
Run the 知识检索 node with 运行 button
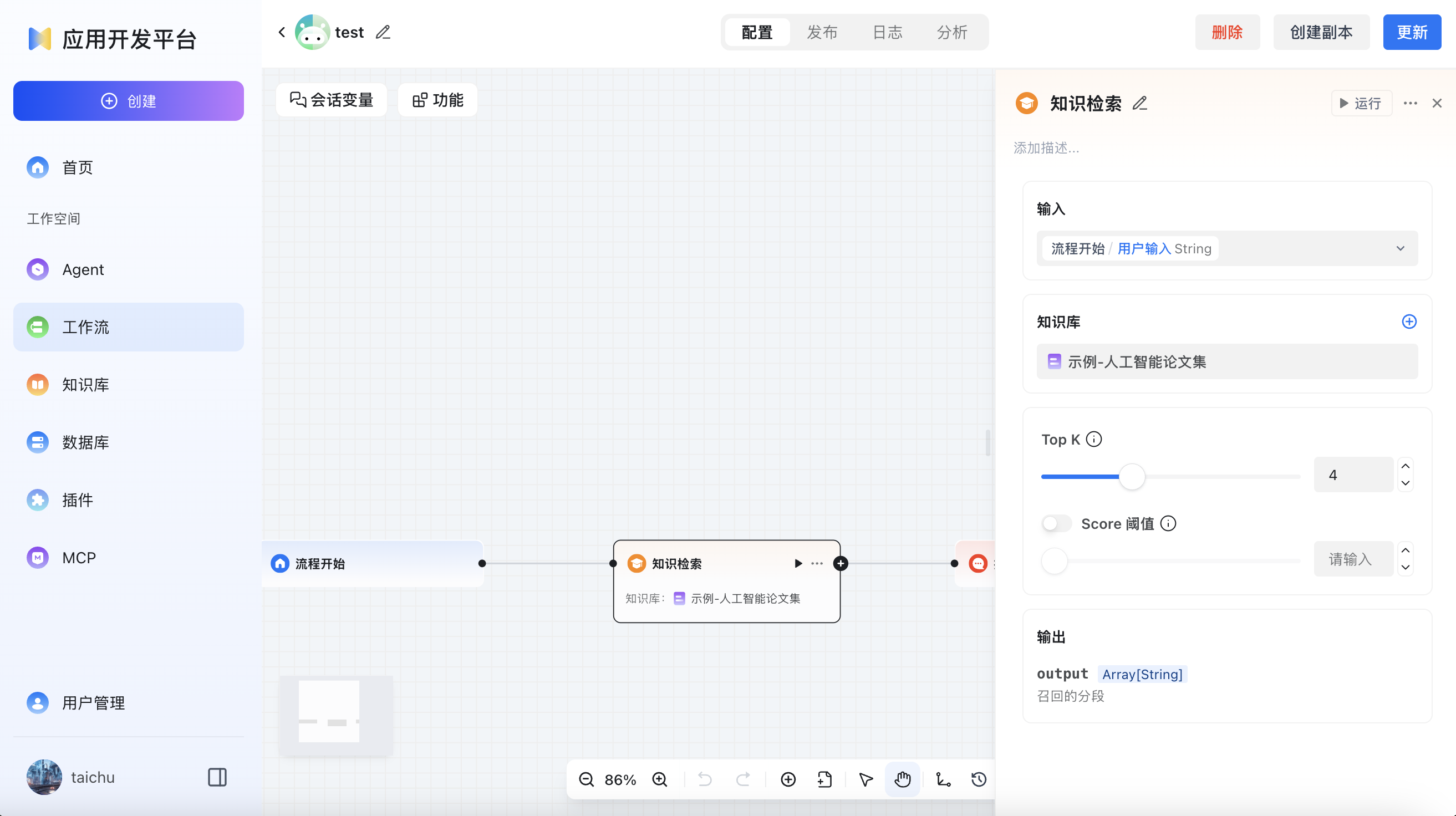pos(1361,104)
